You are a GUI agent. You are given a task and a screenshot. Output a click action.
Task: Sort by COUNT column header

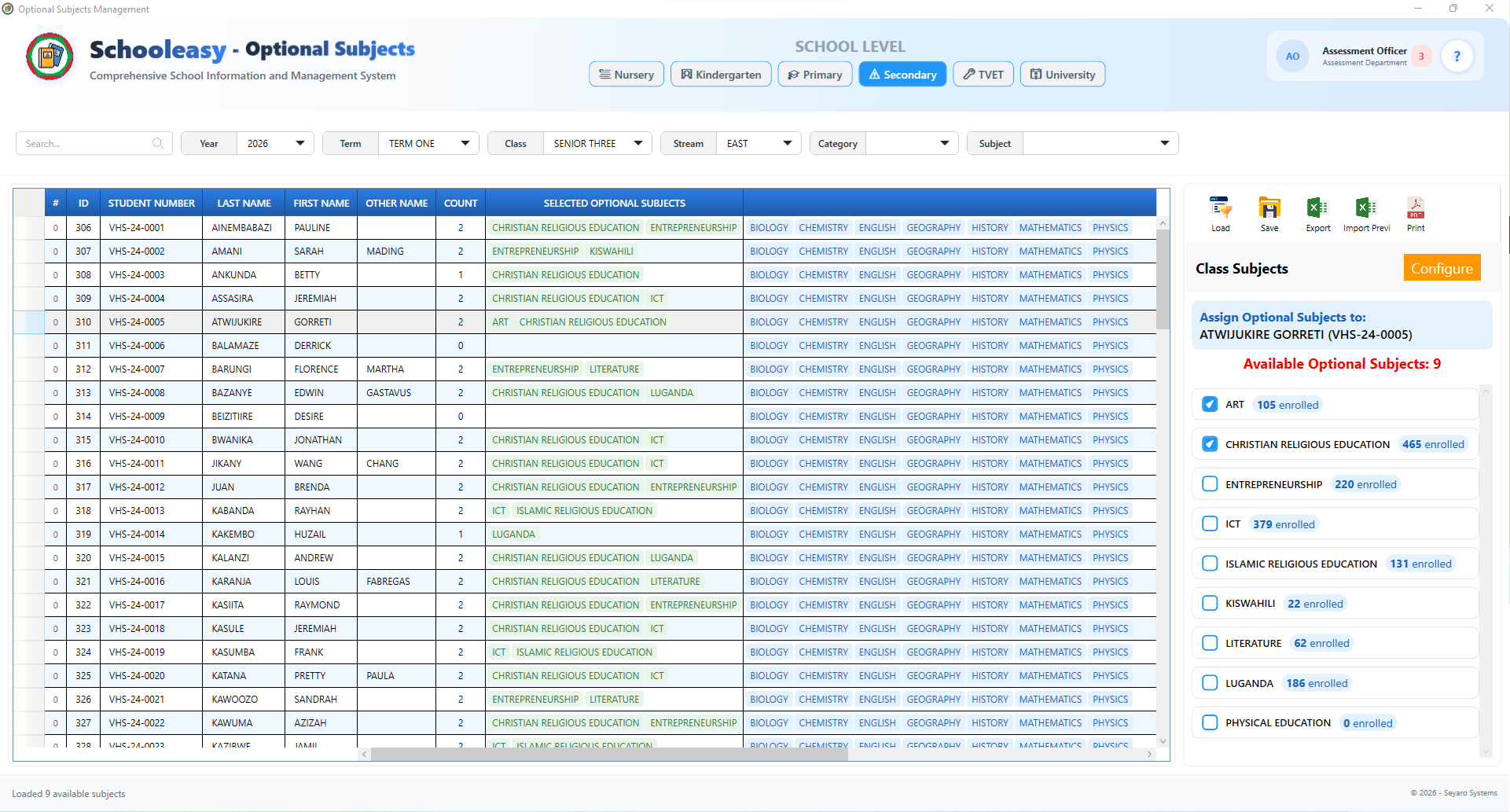click(460, 203)
